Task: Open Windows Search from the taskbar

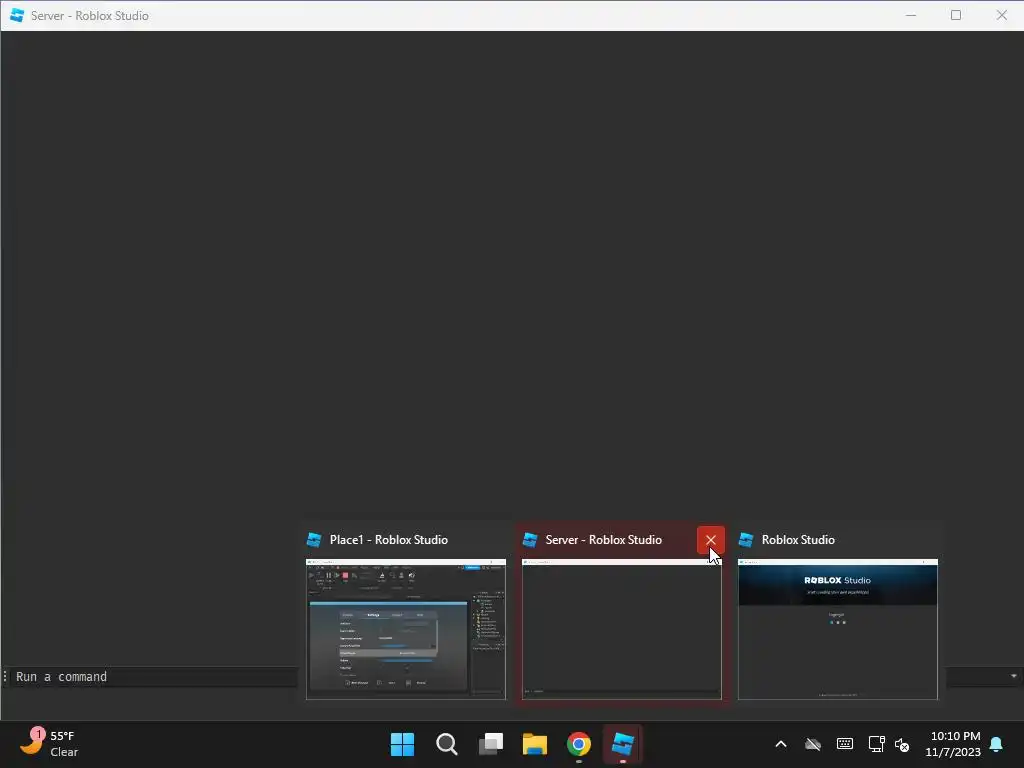Action: coord(447,744)
